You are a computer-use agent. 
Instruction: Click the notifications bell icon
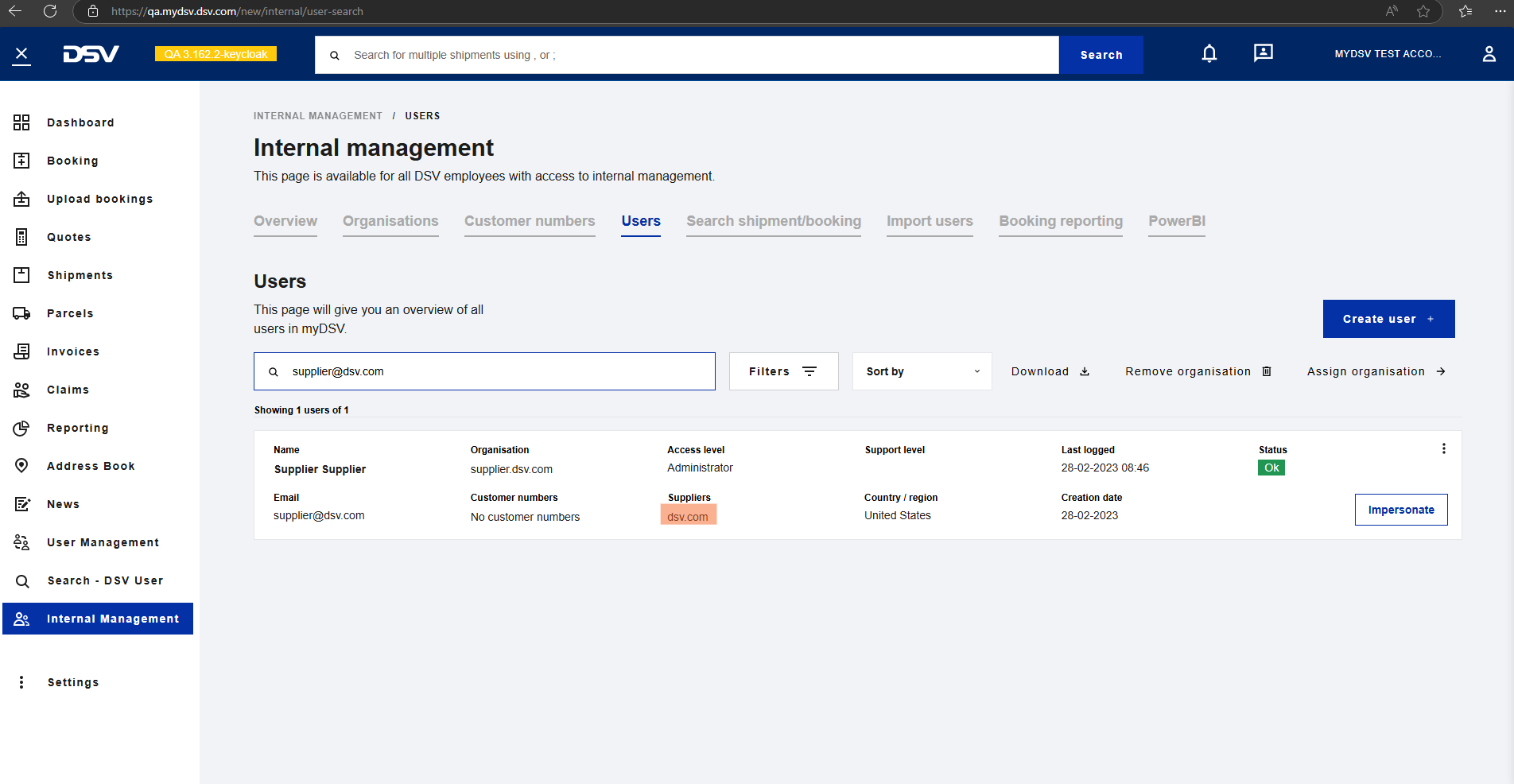tap(1209, 54)
